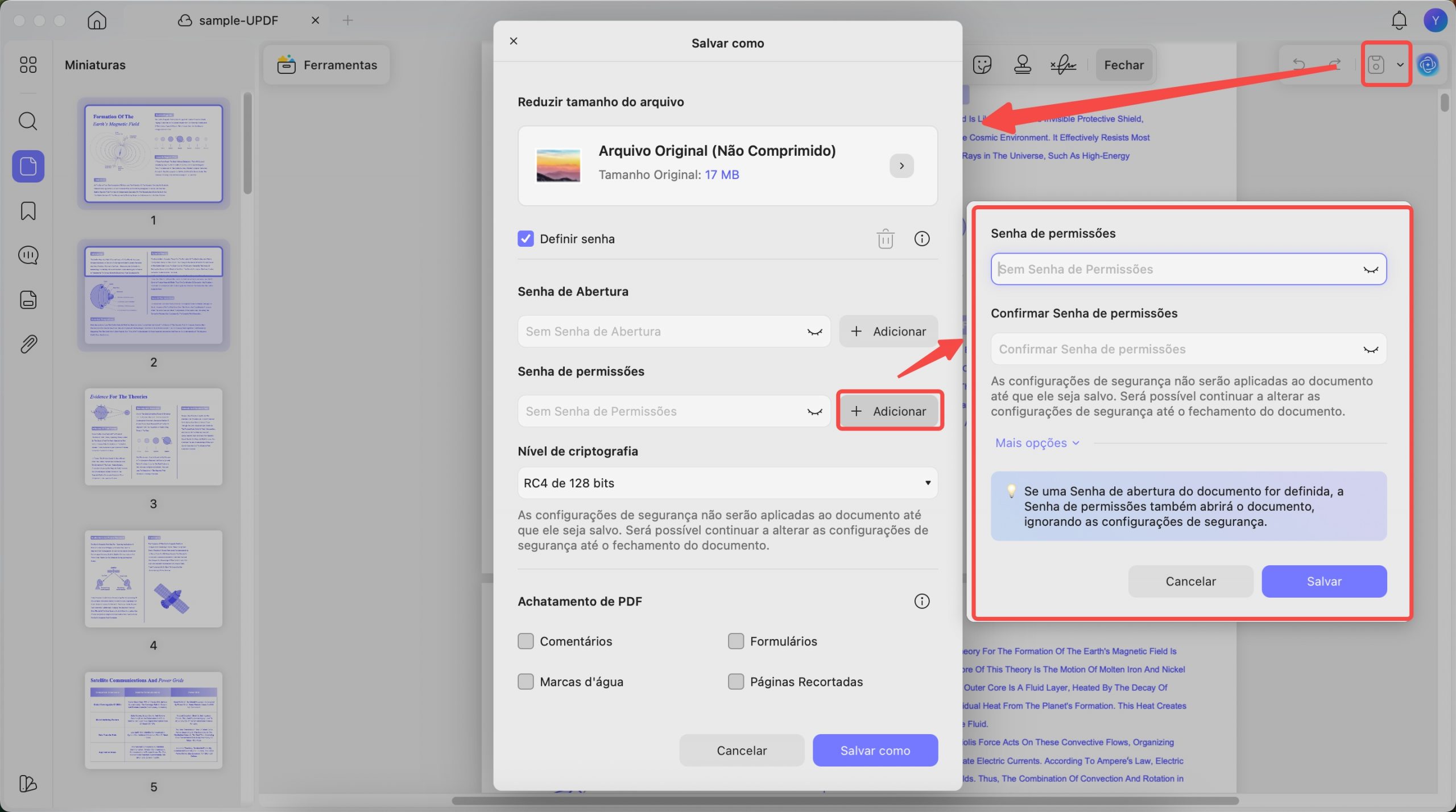The width and height of the screenshot is (1456, 812).
Task: Click the redo arrow icon
Action: pos(1334,65)
